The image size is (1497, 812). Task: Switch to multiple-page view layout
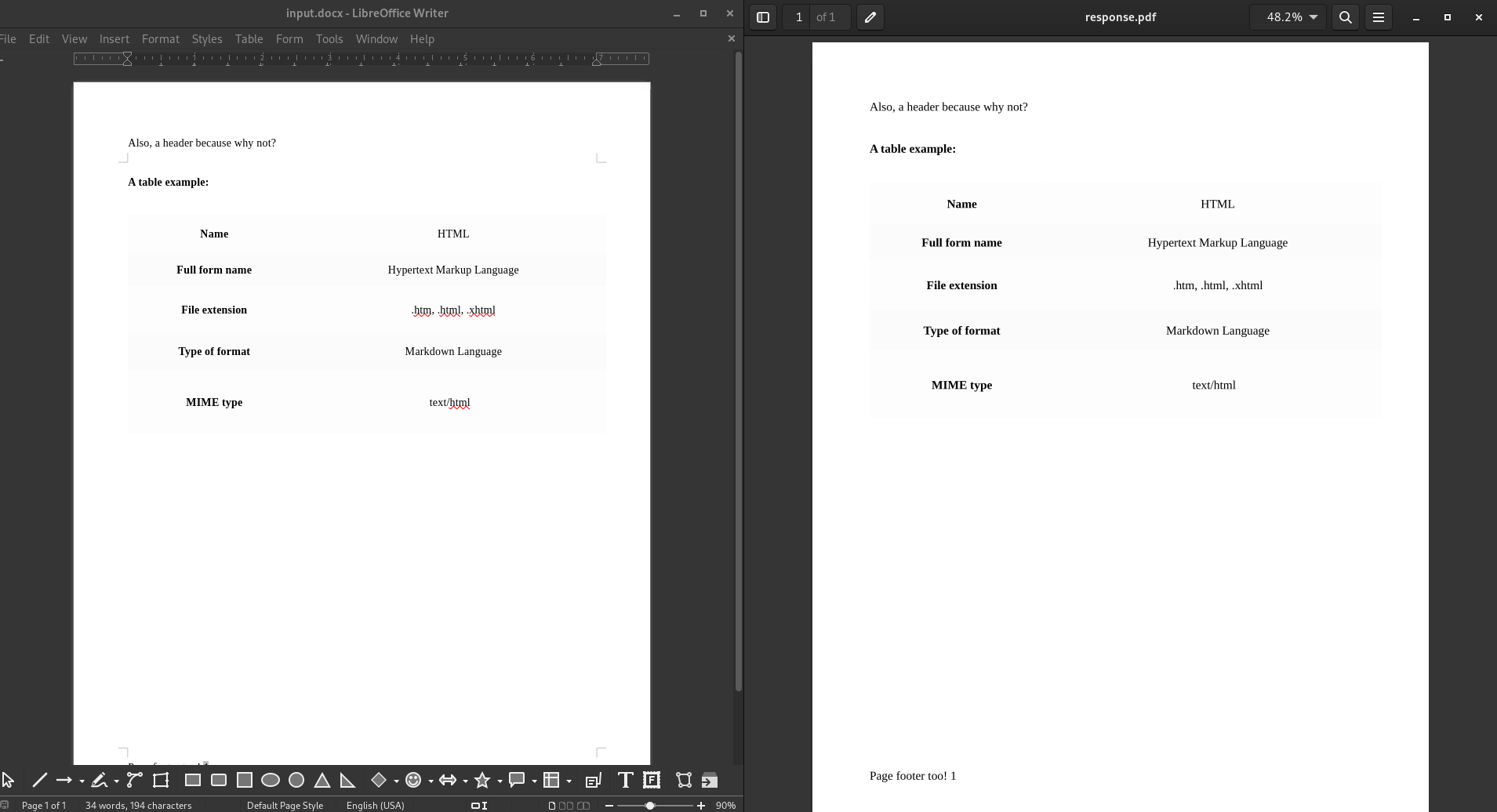click(566, 805)
